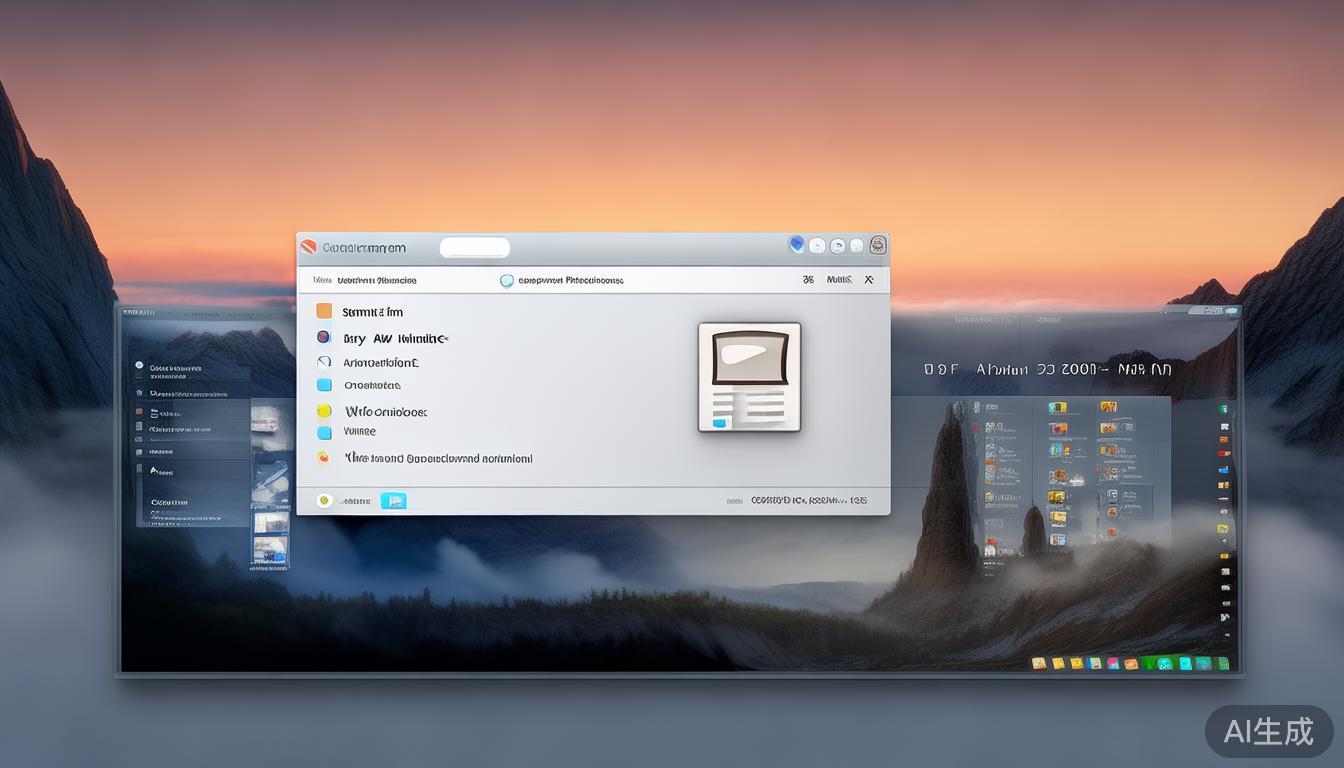The width and height of the screenshot is (1344, 768).
Task: Click the blue shield icon in title bar
Action: click(797, 245)
